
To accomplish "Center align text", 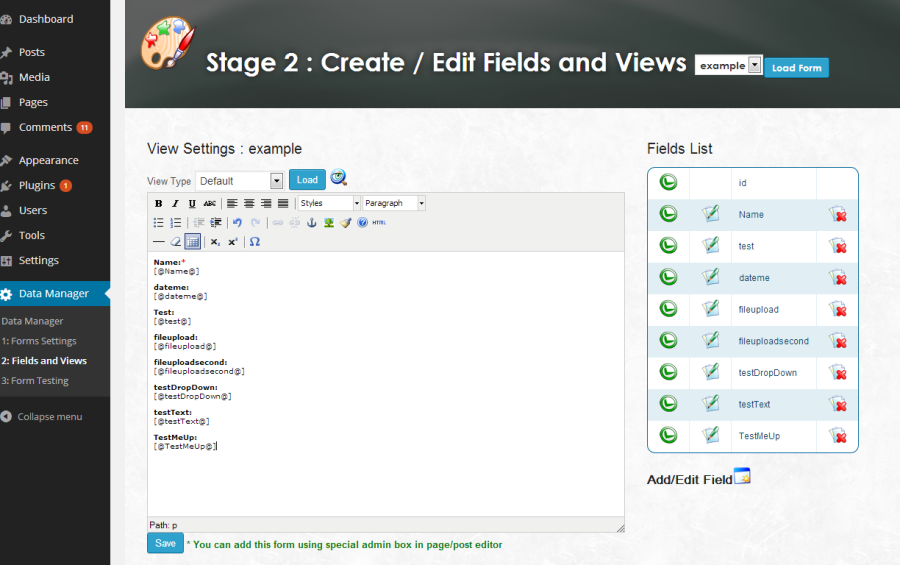I will click(249, 203).
